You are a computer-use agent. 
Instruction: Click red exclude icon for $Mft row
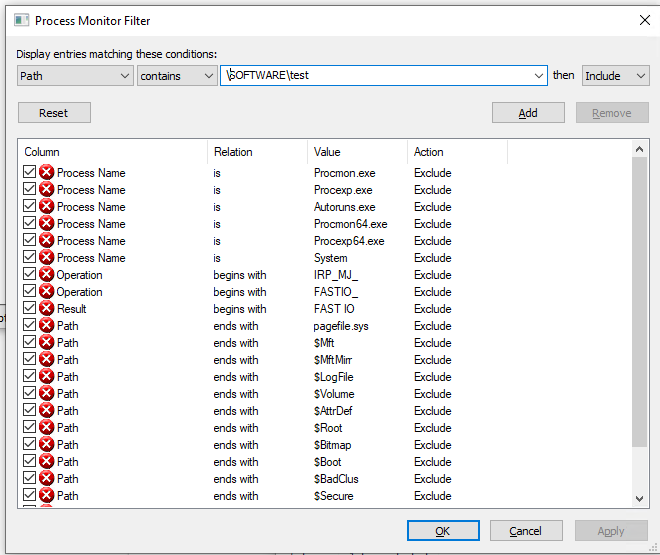pyautogui.click(x=47, y=343)
